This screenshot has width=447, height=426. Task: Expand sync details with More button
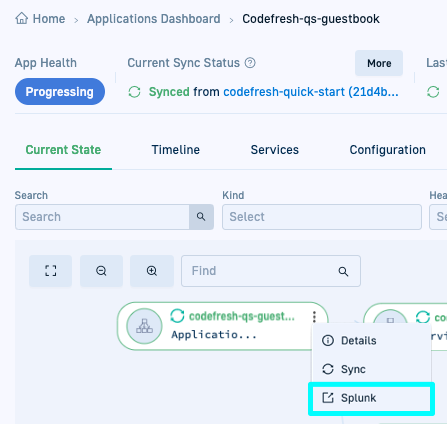(x=379, y=63)
